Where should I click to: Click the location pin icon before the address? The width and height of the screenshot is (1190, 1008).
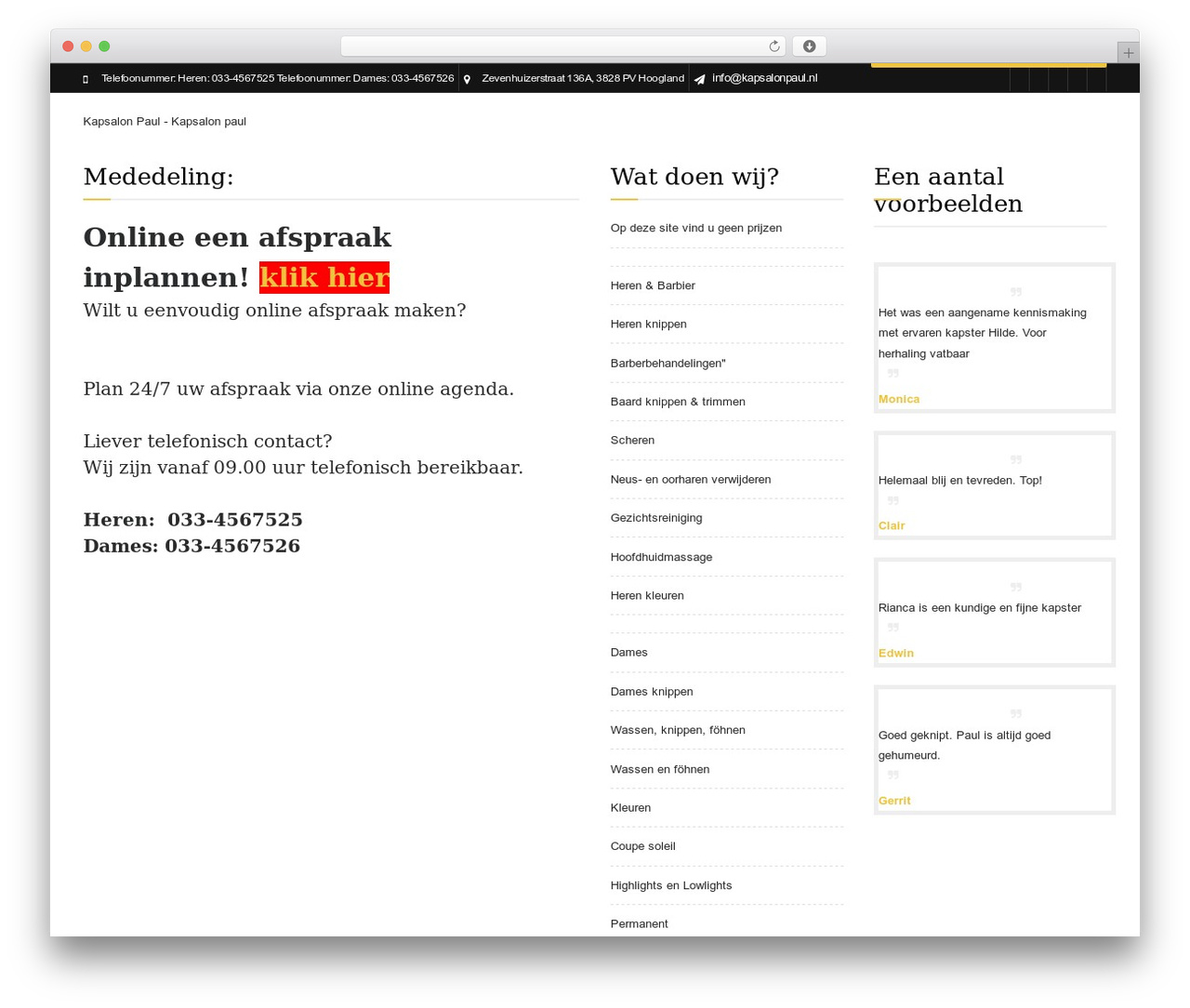pos(467,79)
